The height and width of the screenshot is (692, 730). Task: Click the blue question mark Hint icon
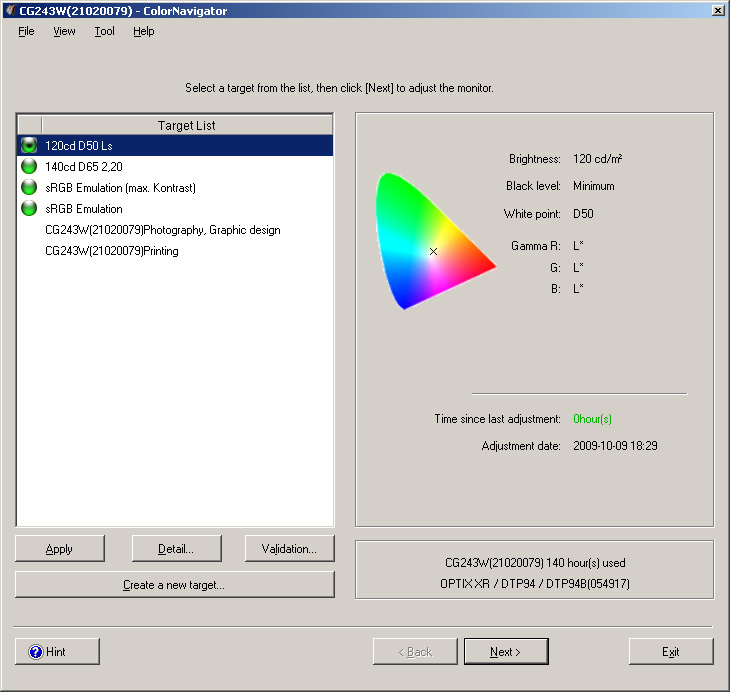click(36, 651)
